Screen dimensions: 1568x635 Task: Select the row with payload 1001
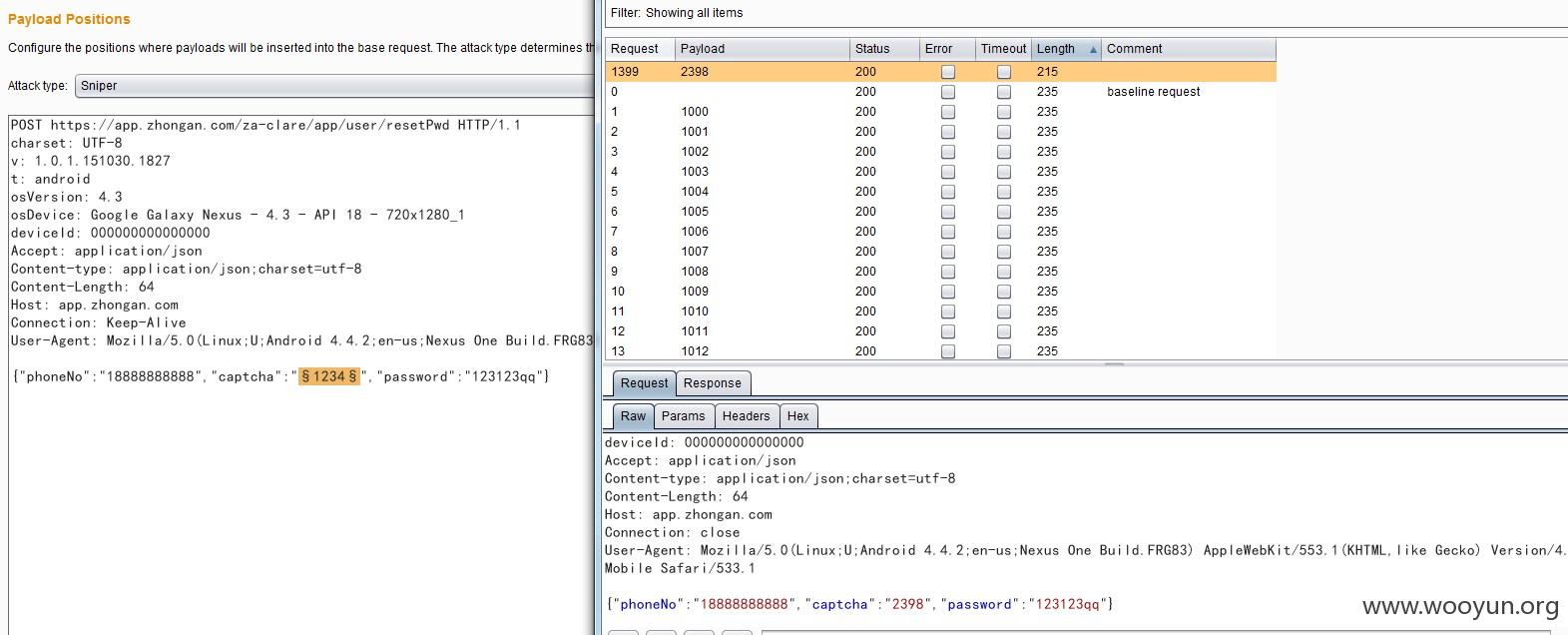(940, 132)
